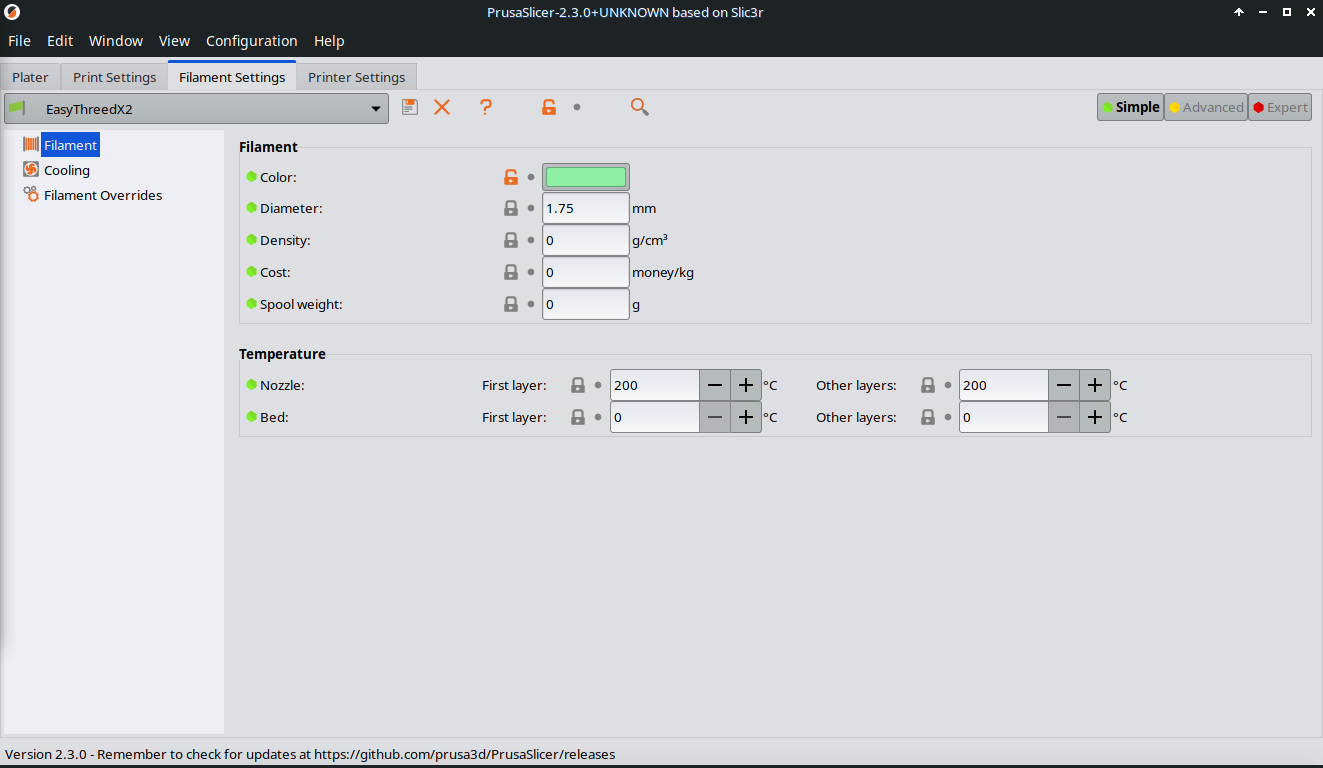Open the EasyThreedX2 preset dropdown

pos(196,109)
